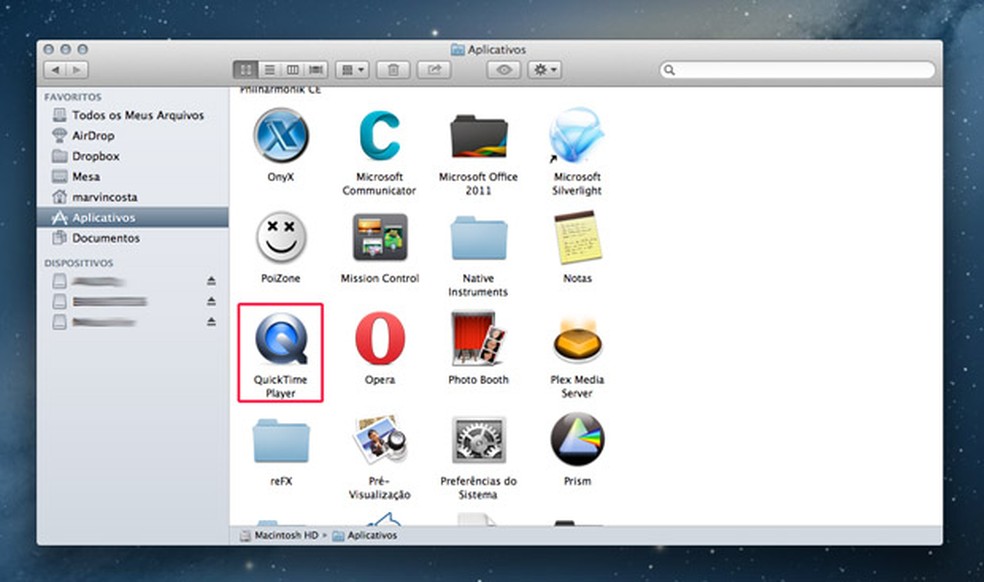Select Todos os Meus Arquivos in sidebar
The image size is (984, 582).
pos(132,115)
